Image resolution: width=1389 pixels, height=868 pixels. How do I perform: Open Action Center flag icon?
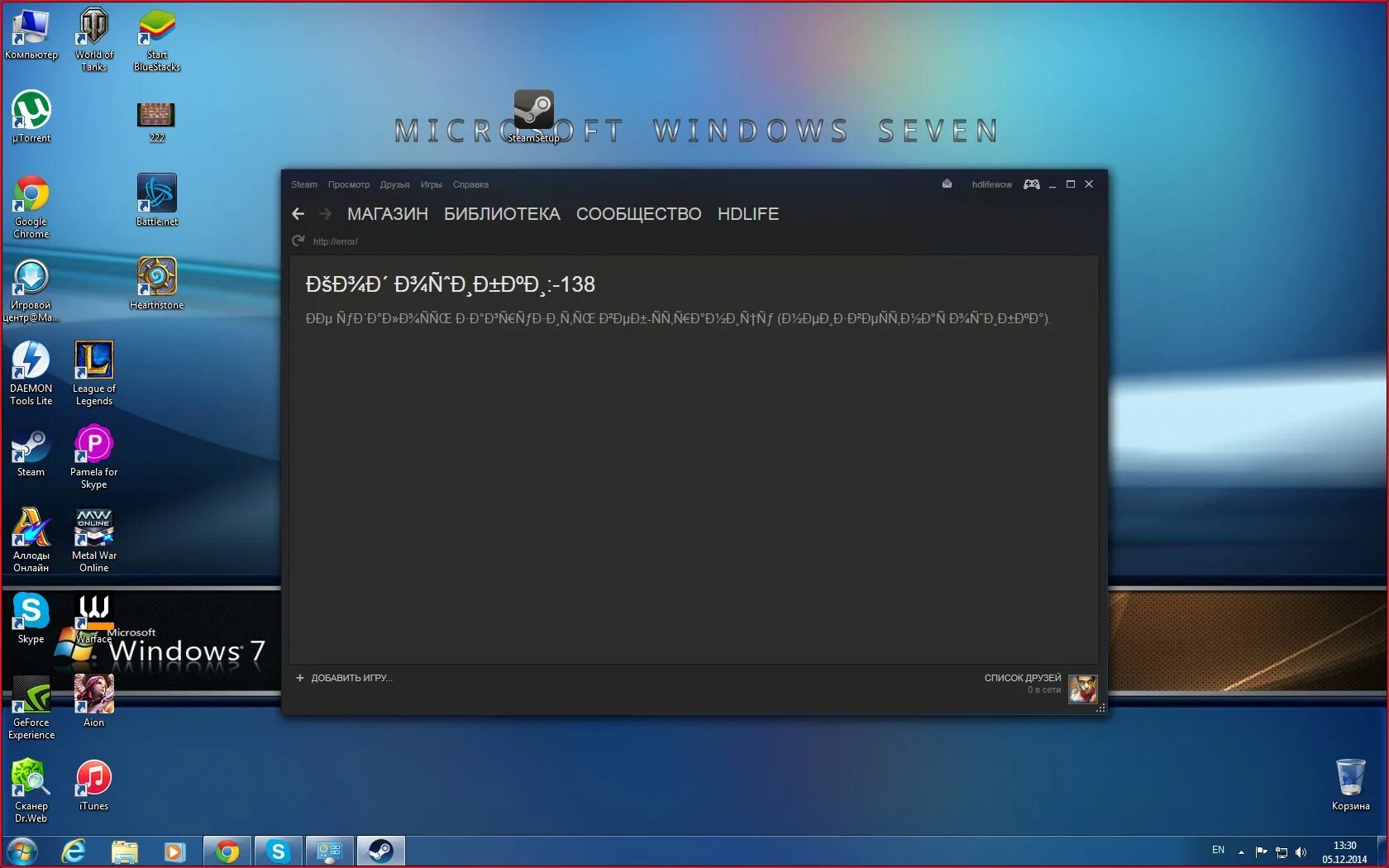1261,851
